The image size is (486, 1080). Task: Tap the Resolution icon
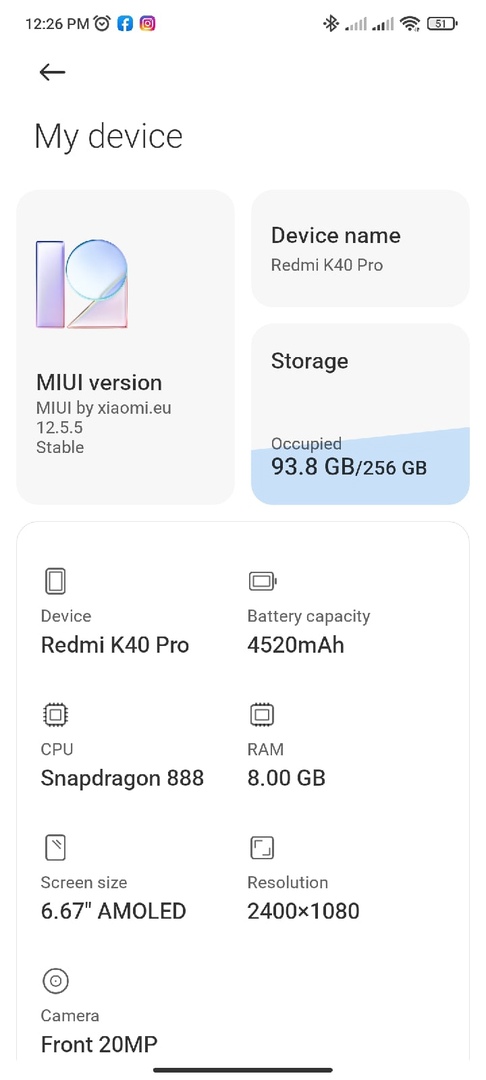coord(262,847)
